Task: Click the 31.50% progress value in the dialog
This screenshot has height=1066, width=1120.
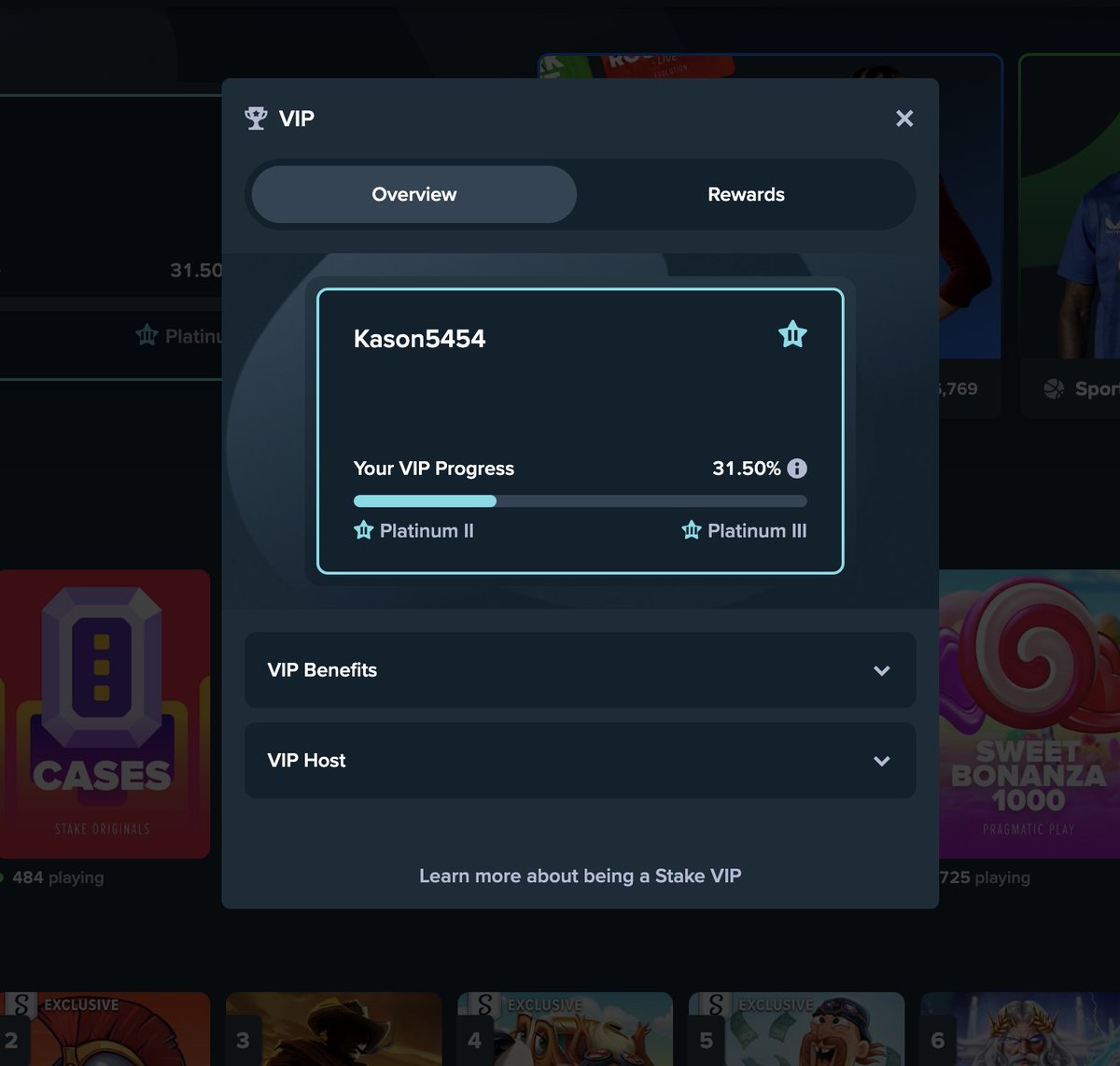Action: (x=746, y=469)
